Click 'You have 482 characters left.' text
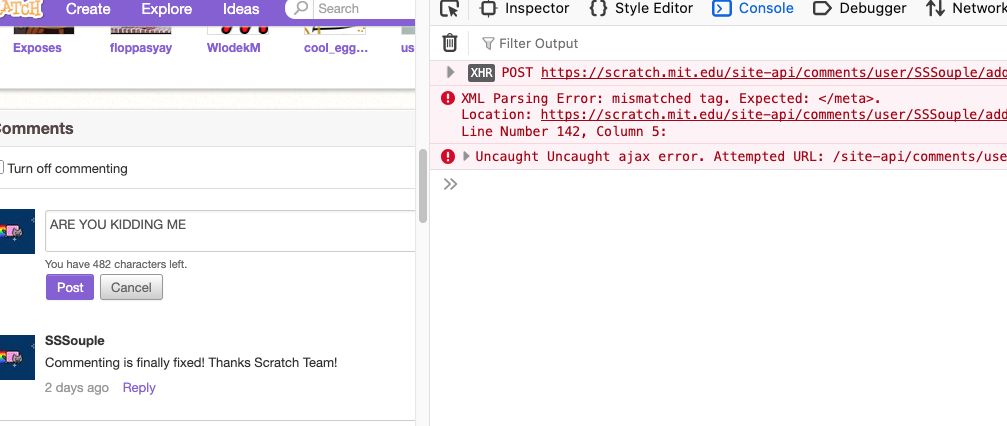 point(116,264)
